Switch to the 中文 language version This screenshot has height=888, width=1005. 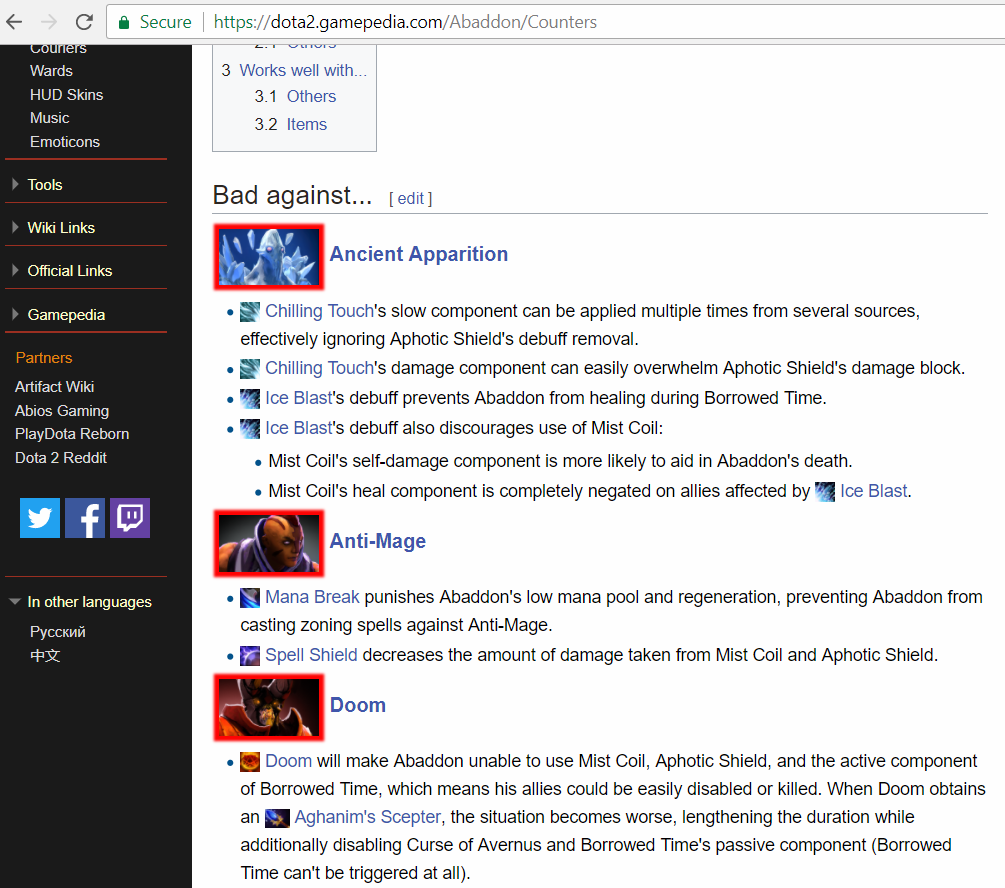coord(45,656)
